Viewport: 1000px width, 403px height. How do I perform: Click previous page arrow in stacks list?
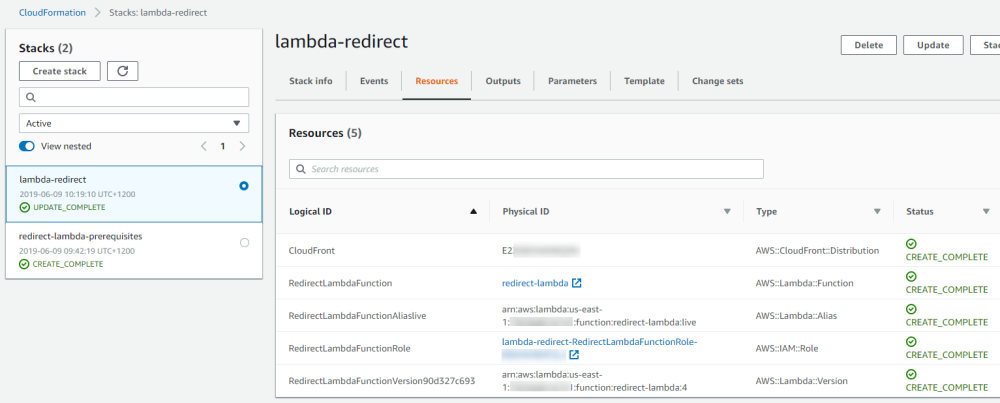click(x=204, y=146)
